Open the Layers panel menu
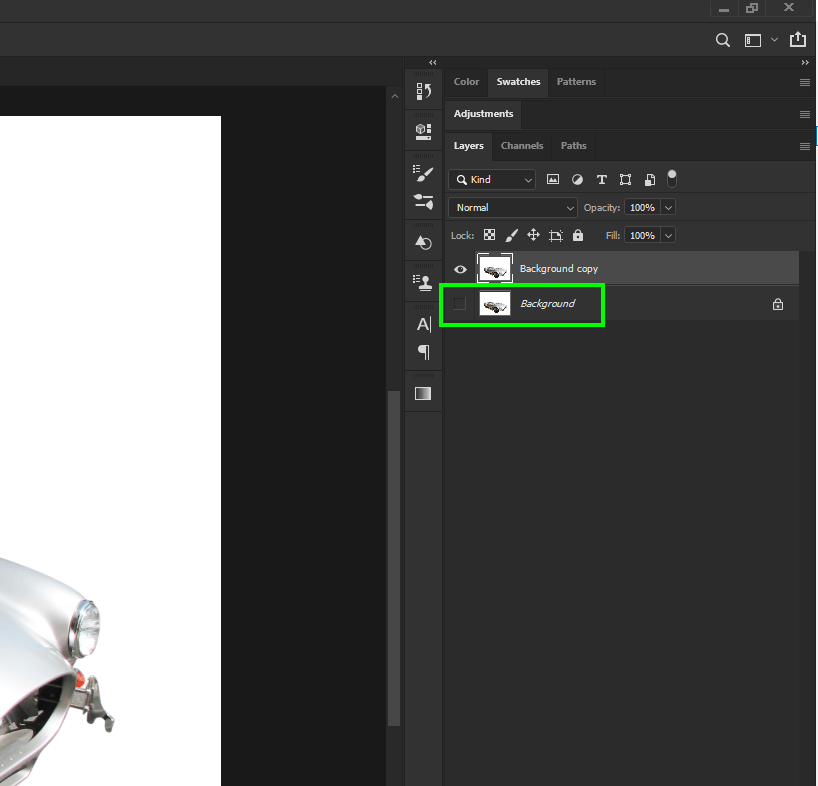818x786 pixels. (x=805, y=145)
